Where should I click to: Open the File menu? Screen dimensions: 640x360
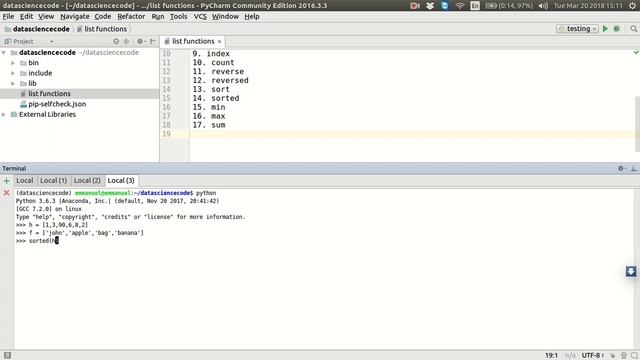[x=8, y=16]
